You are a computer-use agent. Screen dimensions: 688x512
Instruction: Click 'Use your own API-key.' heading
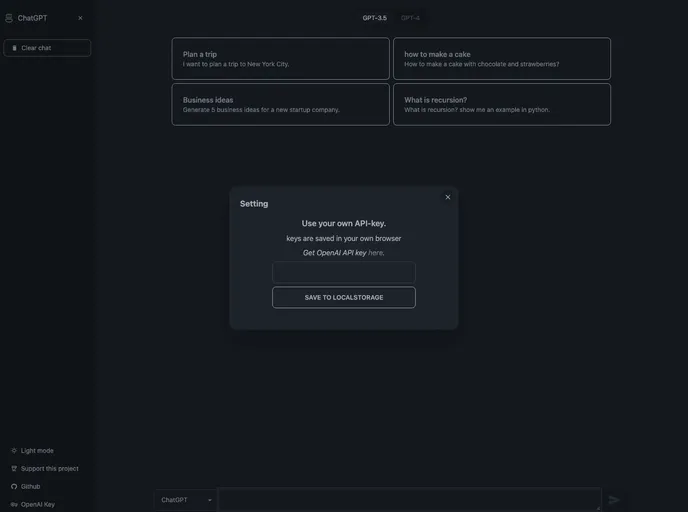point(344,223)
